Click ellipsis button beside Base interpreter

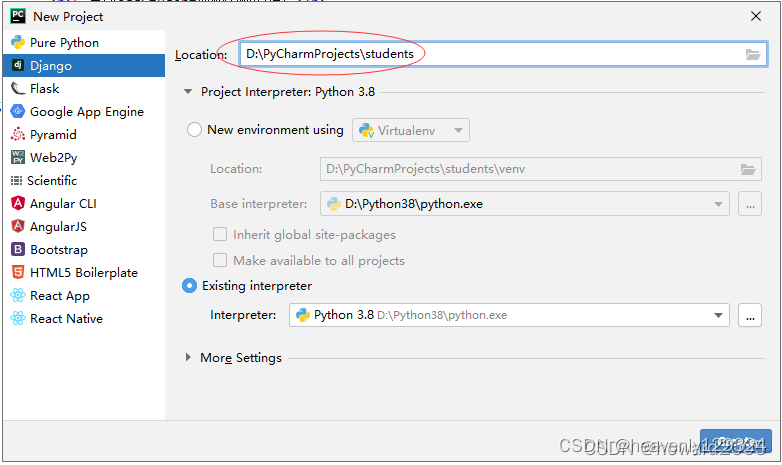pos(750,204)
